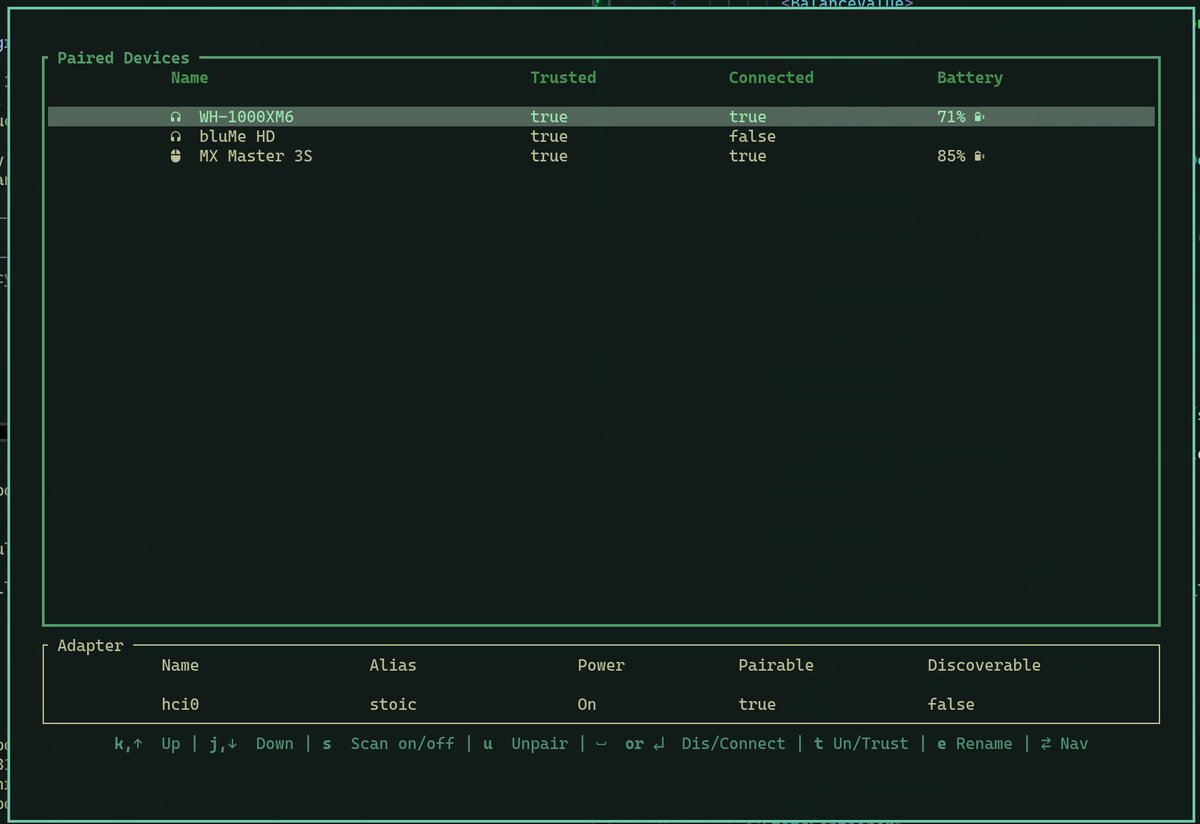The image size is (1200, 824).
Task: Click the Nav shortcut label
Action: [1074, 744]
